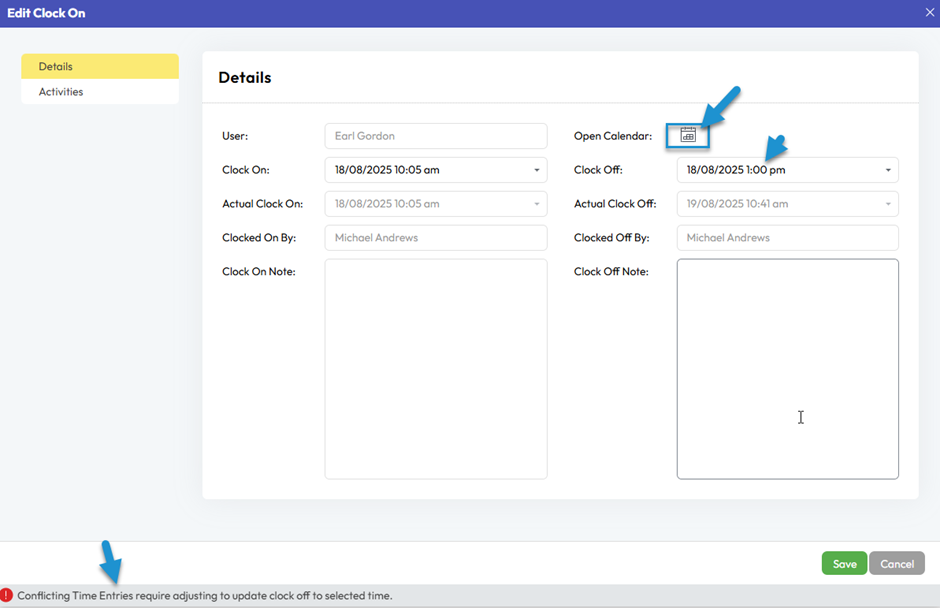
Task: Open the calendar via the calendar icon
Action: click(688, 135)
